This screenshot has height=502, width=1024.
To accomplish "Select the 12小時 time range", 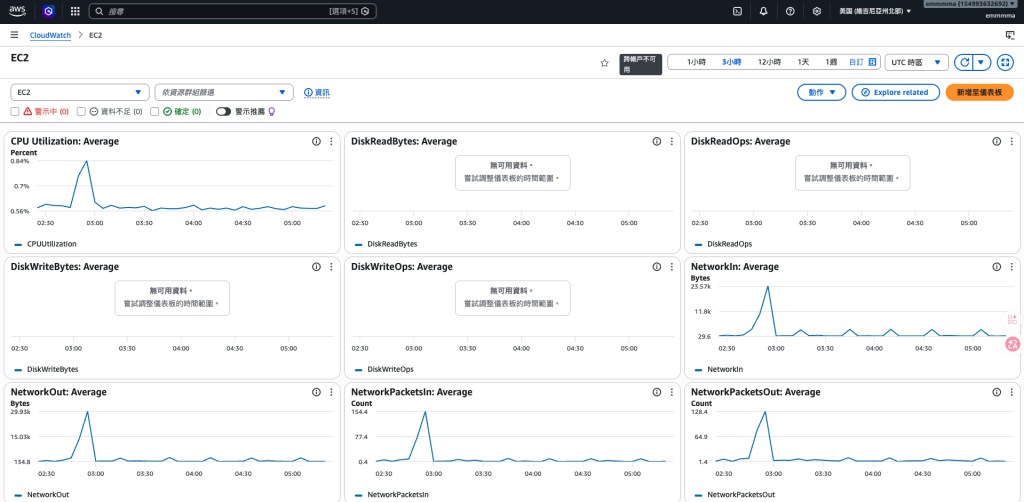I will coord(769,62).
